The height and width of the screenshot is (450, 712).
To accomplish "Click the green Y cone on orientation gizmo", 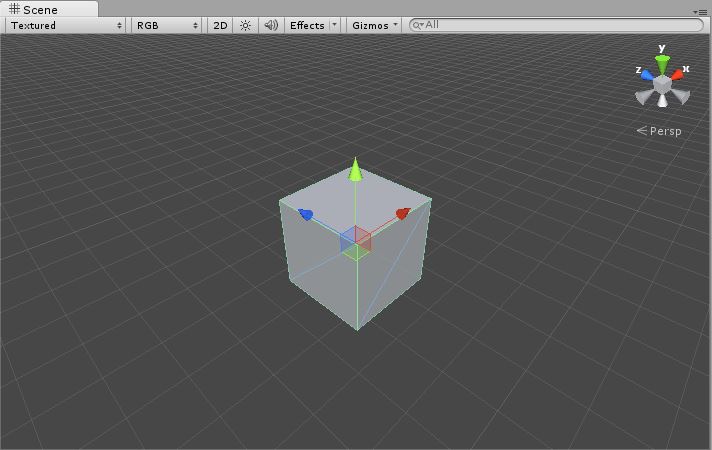I will 663,64.
